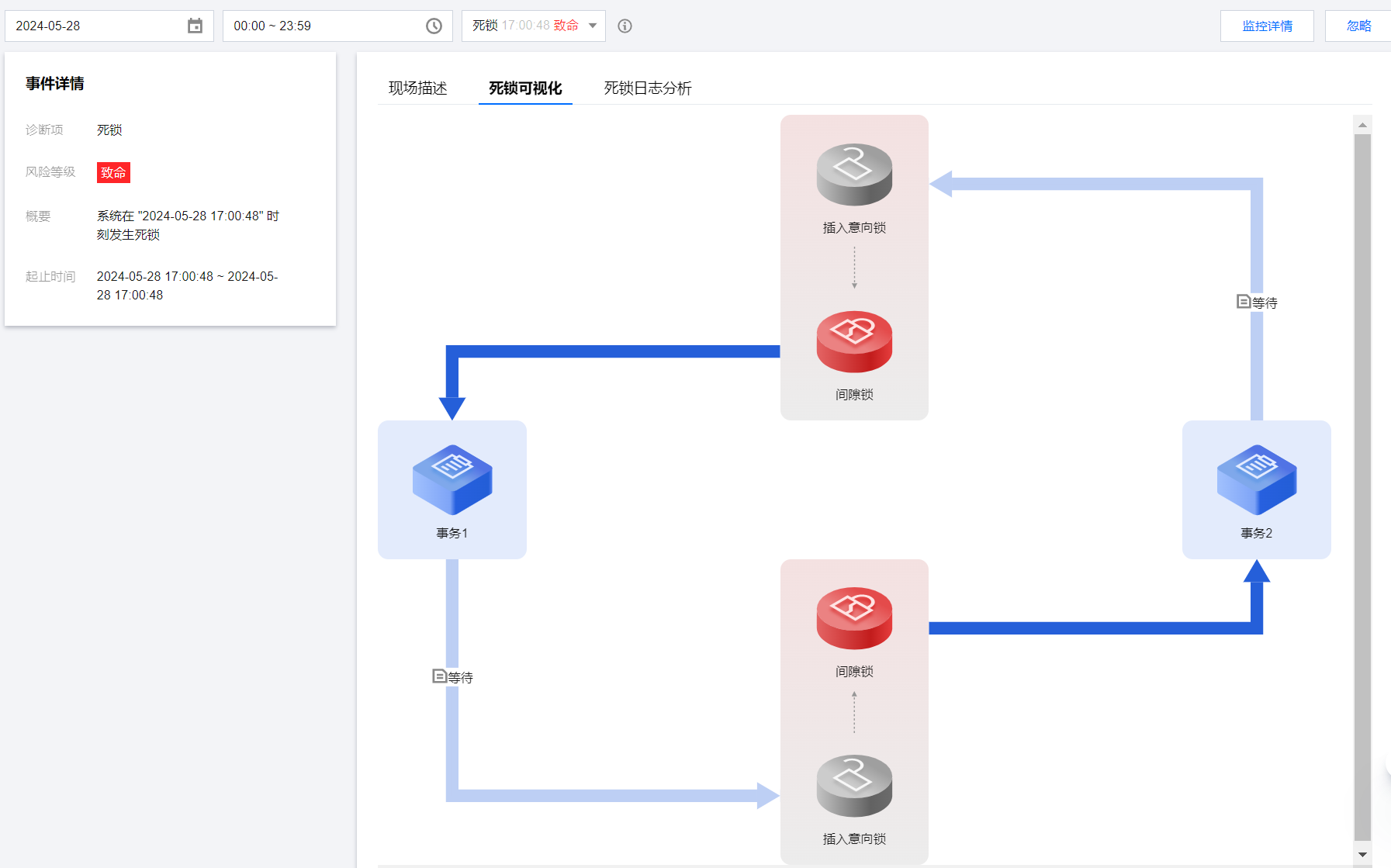
Task: Open 监控详情 monitoring details
Action: click(x=1267, y=26)
